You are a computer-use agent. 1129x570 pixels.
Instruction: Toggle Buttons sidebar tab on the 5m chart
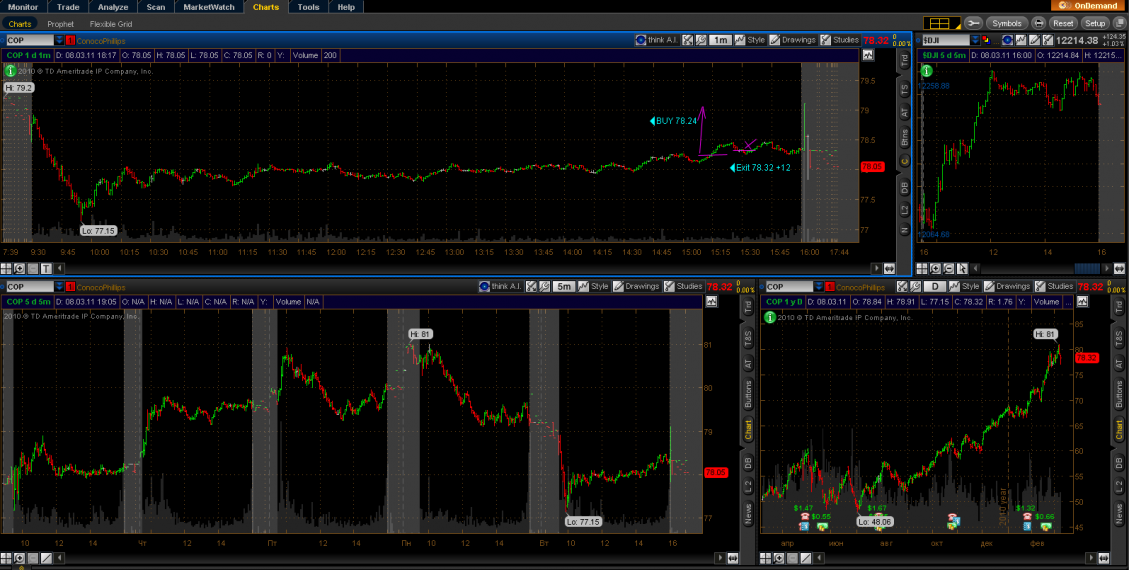pyautogui.click(x=747, y=394)
